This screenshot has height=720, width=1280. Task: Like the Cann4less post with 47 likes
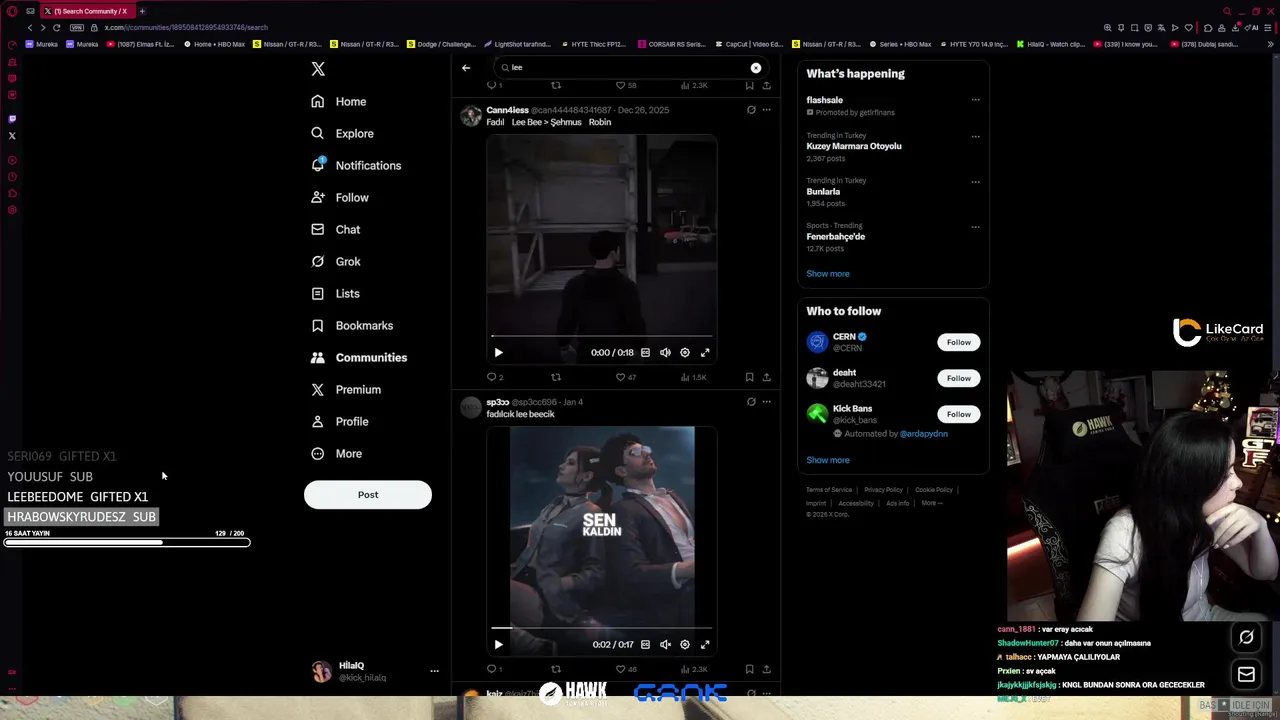tap(625, 377)
